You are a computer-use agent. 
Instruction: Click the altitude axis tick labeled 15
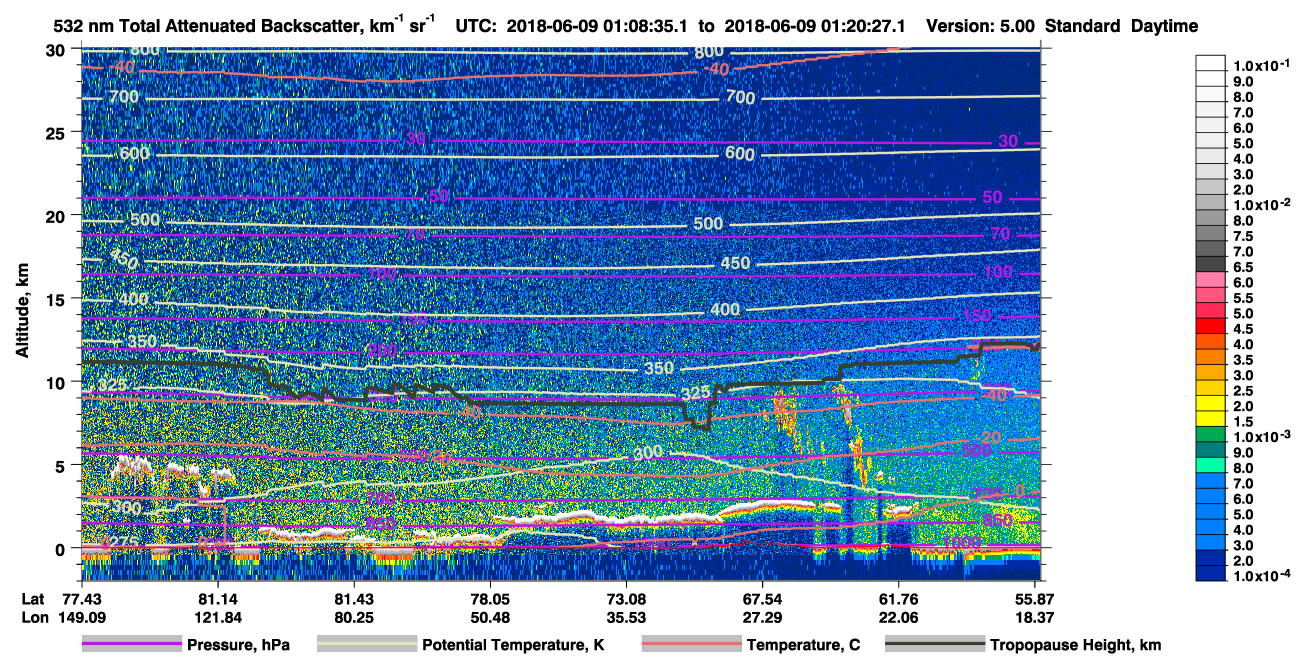[57, 299]
